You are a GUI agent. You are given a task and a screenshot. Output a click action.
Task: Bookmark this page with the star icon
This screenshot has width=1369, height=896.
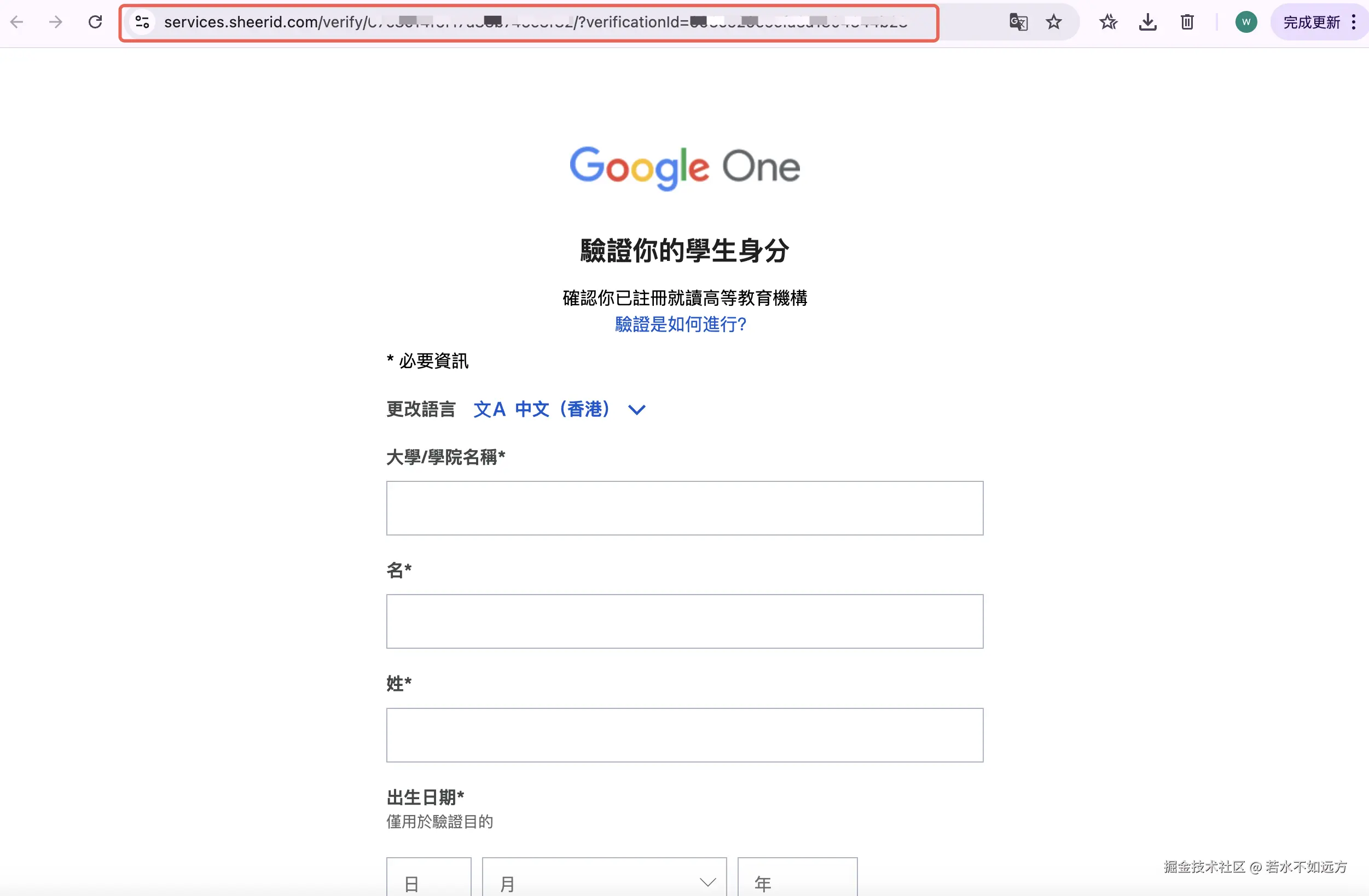click(x=1053, y=22)
